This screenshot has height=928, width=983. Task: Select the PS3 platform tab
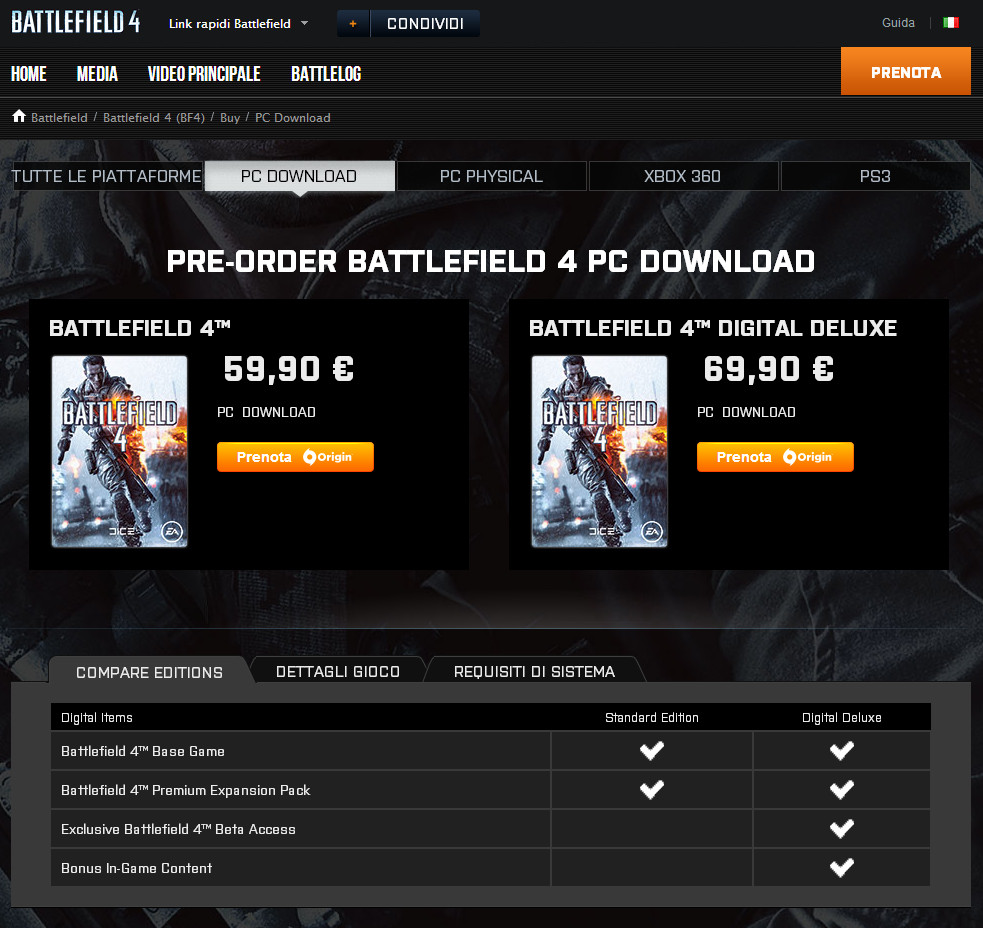tap(875, 176)
